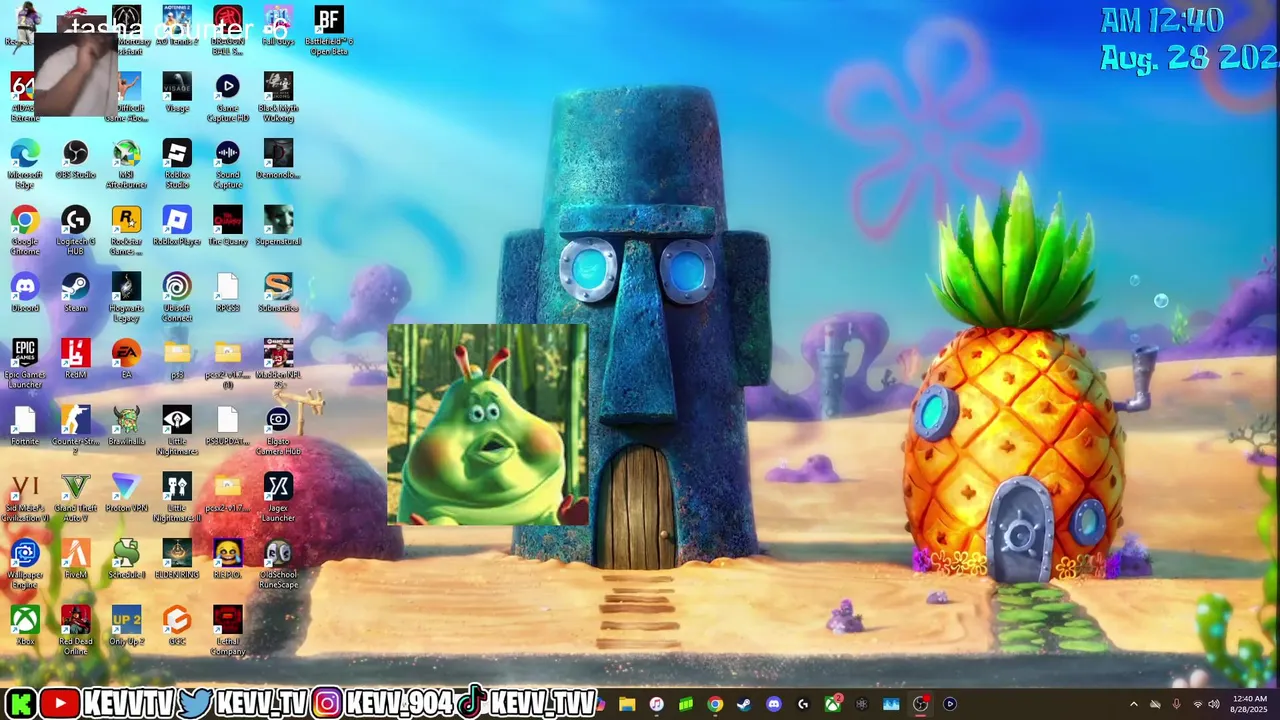Open the Ubisoft Connect desktop shortcut
The height and width of the screenshot is (720, 1280).
tap(177, 297)
